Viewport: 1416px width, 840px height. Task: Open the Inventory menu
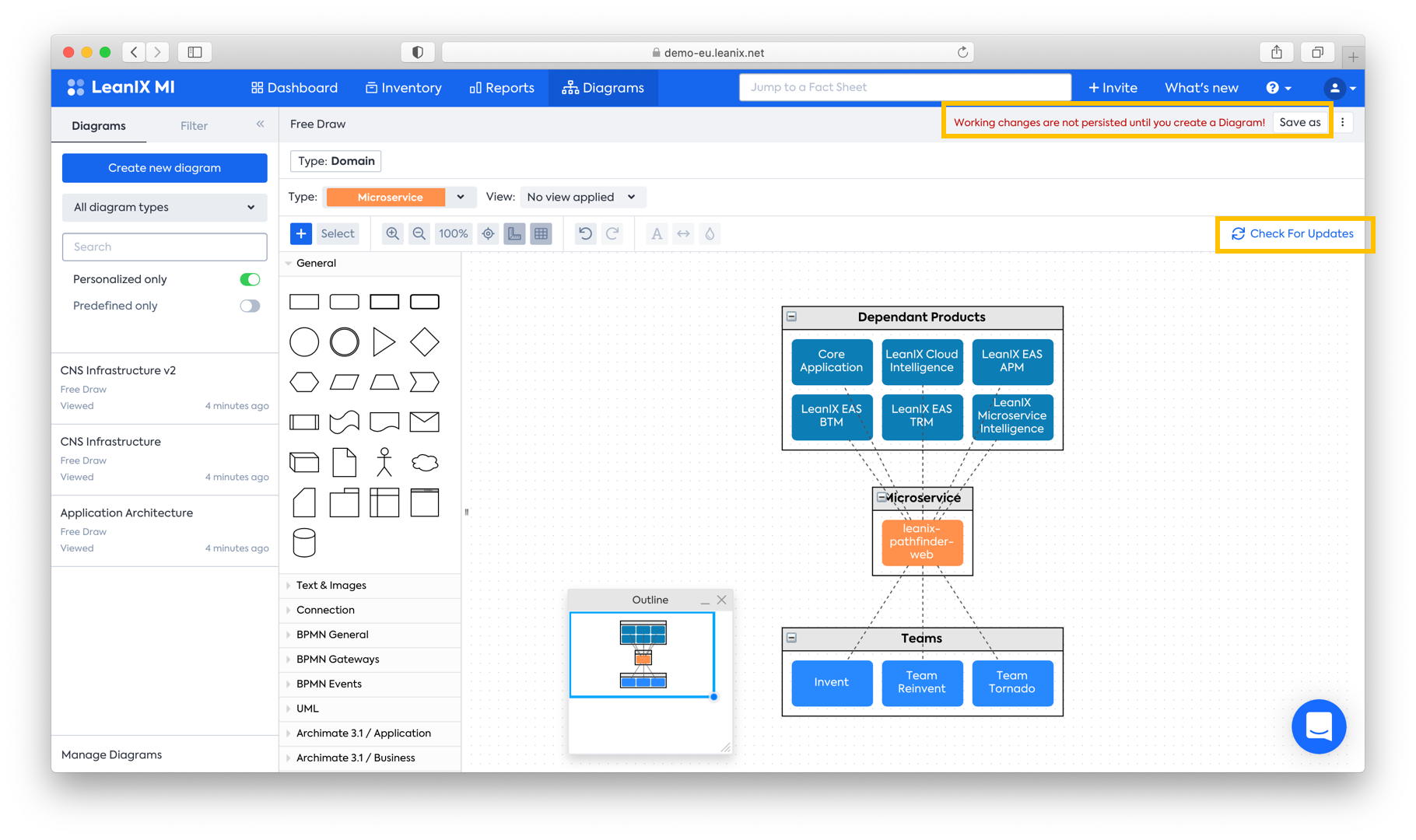(404, 88)
